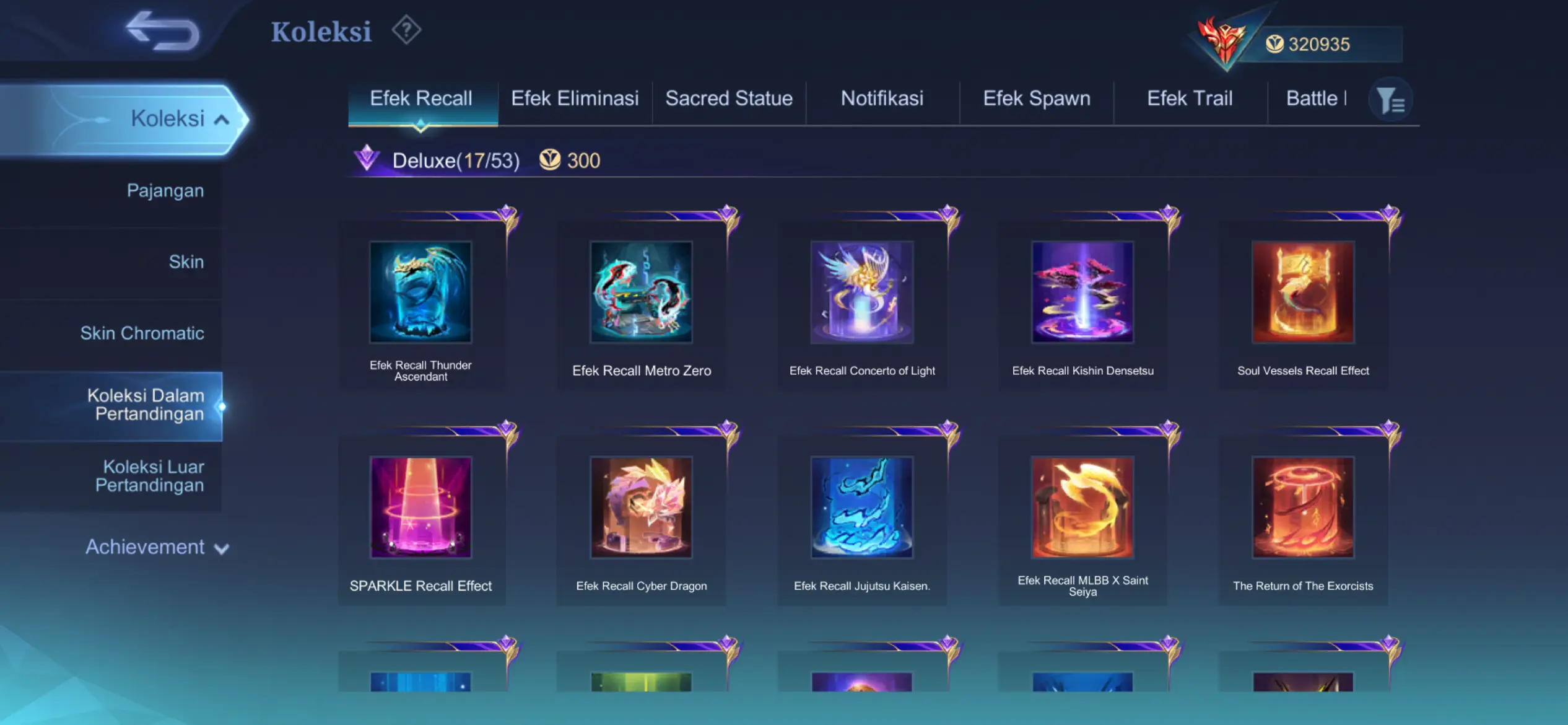Open the question mark help icon

[406, 30]
